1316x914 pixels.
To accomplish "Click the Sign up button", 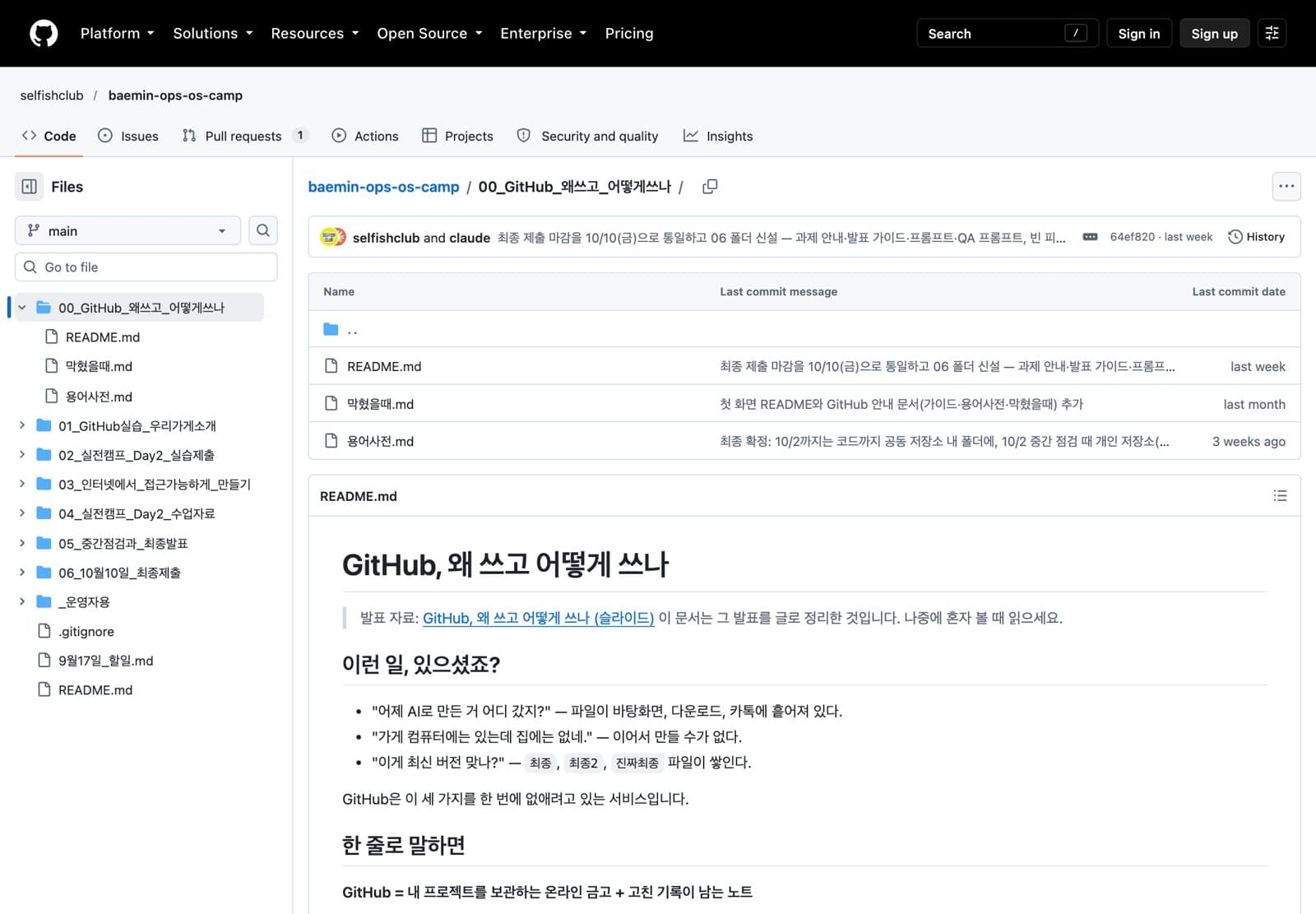I will click(x=1214, y=33).
